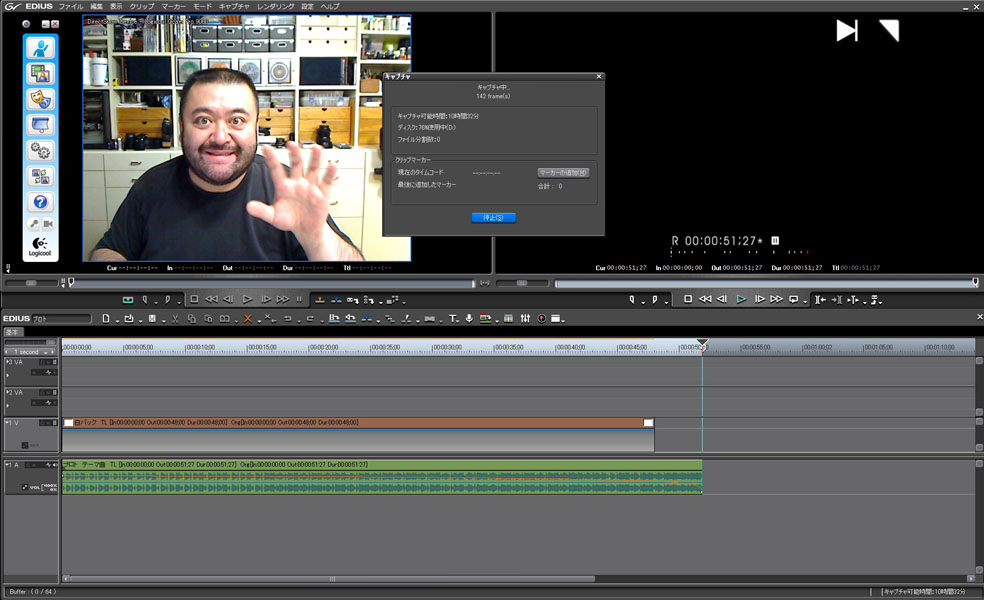Click the red Delete X icon

tap(248, 319)
